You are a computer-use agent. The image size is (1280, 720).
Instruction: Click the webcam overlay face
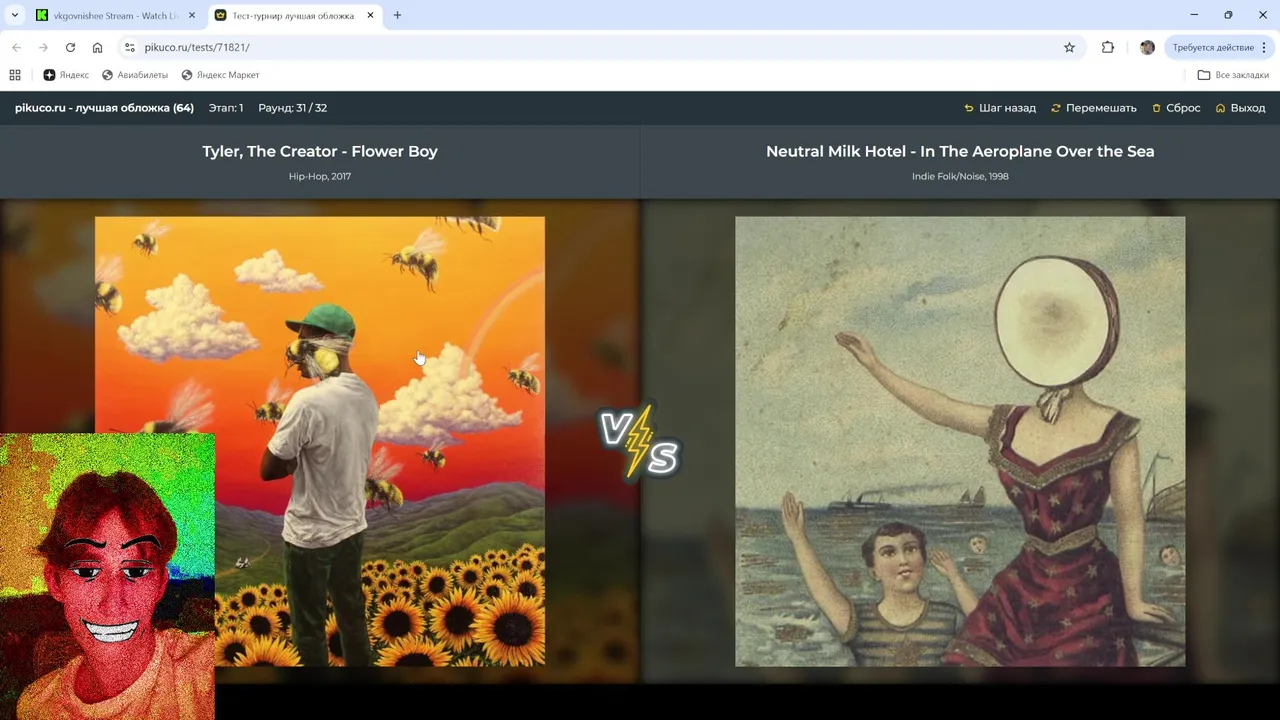(107, 576)
